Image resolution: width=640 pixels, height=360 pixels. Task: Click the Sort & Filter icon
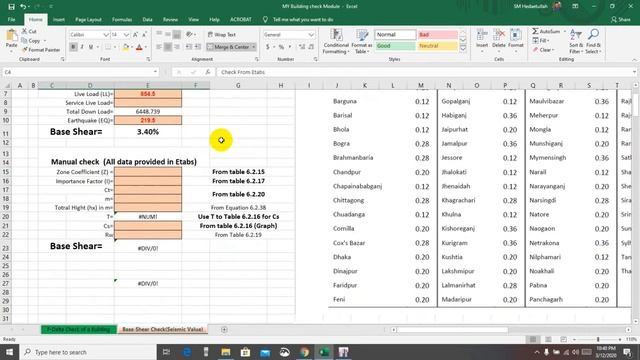tap(576, 35)
